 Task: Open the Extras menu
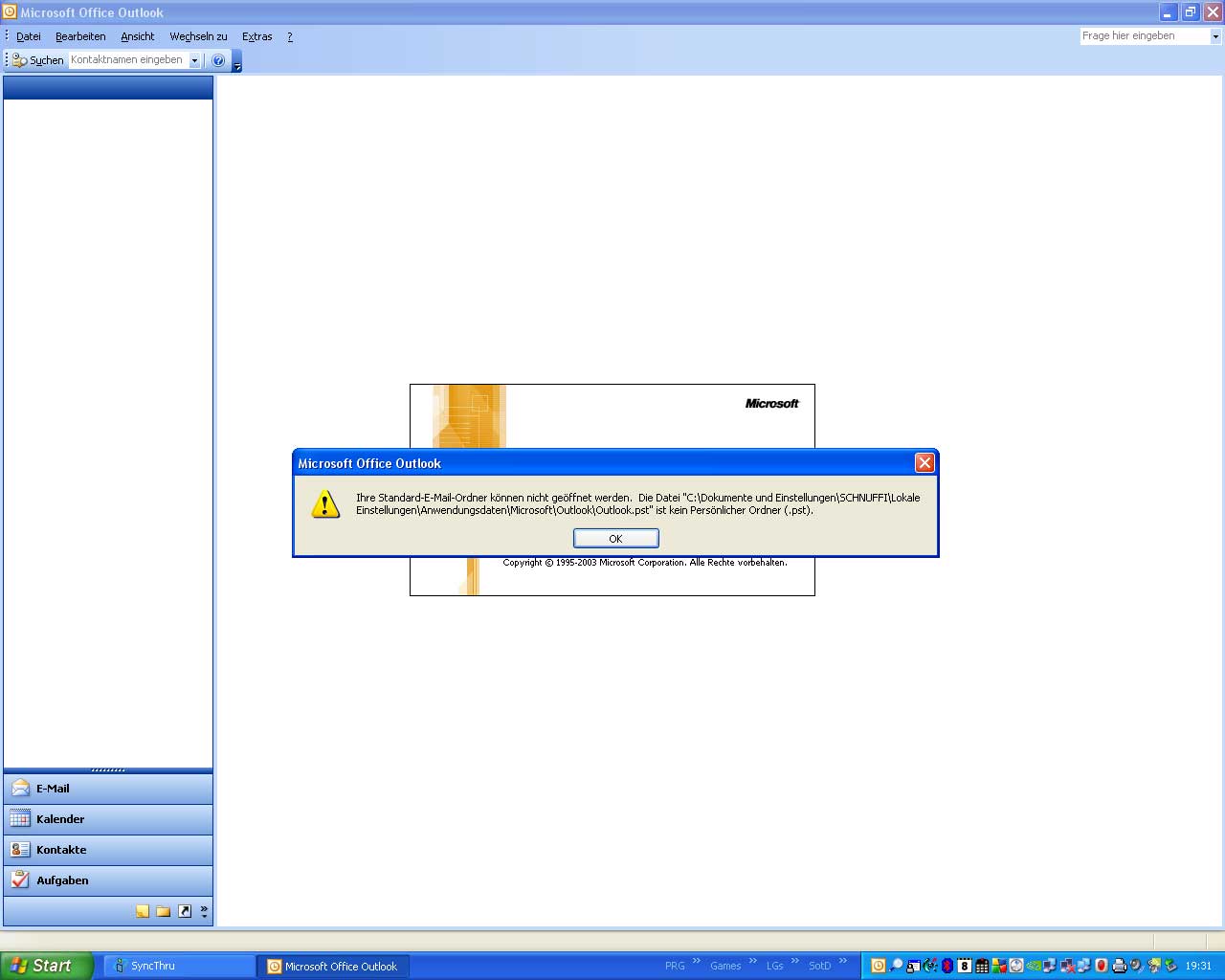point(256,36)
